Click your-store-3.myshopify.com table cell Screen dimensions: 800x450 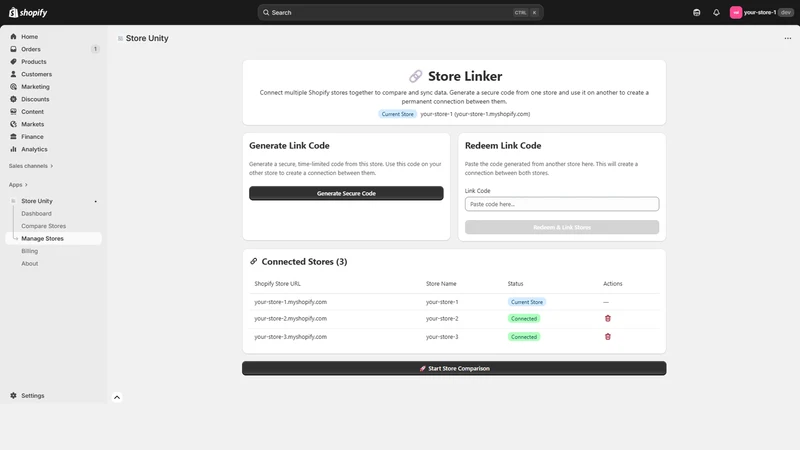coord(290,337)
